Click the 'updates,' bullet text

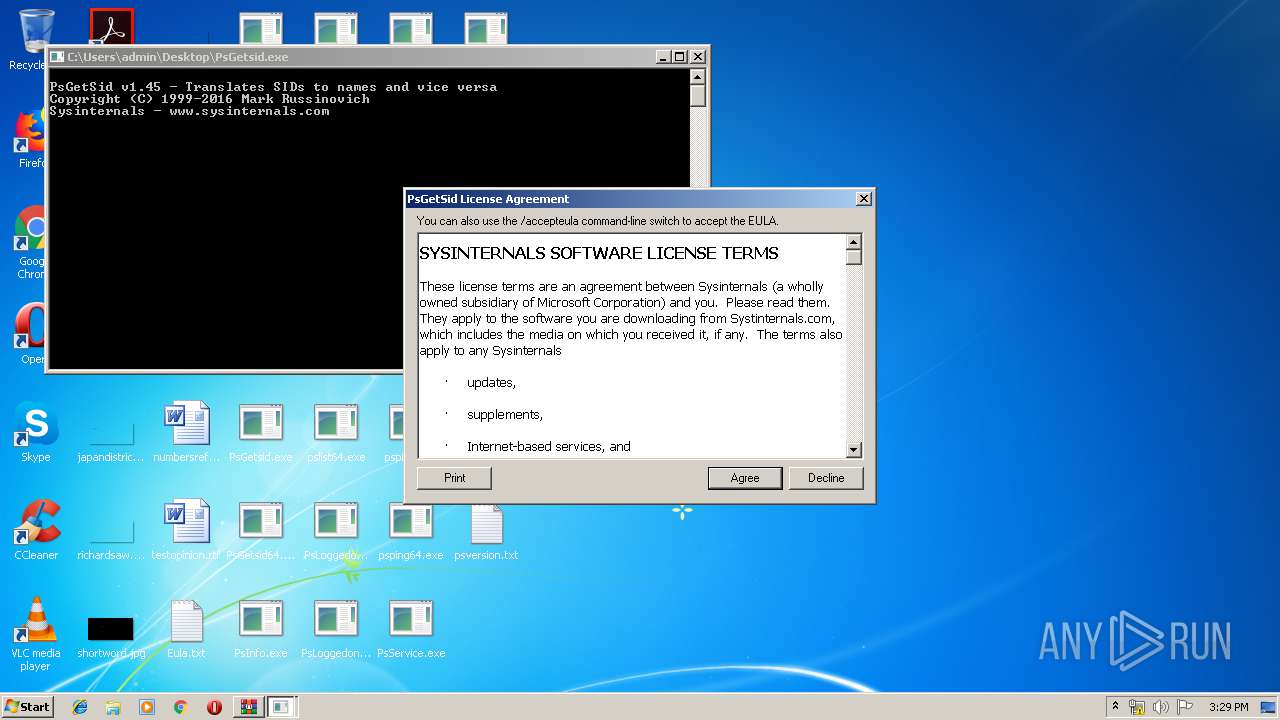[491, 383]
